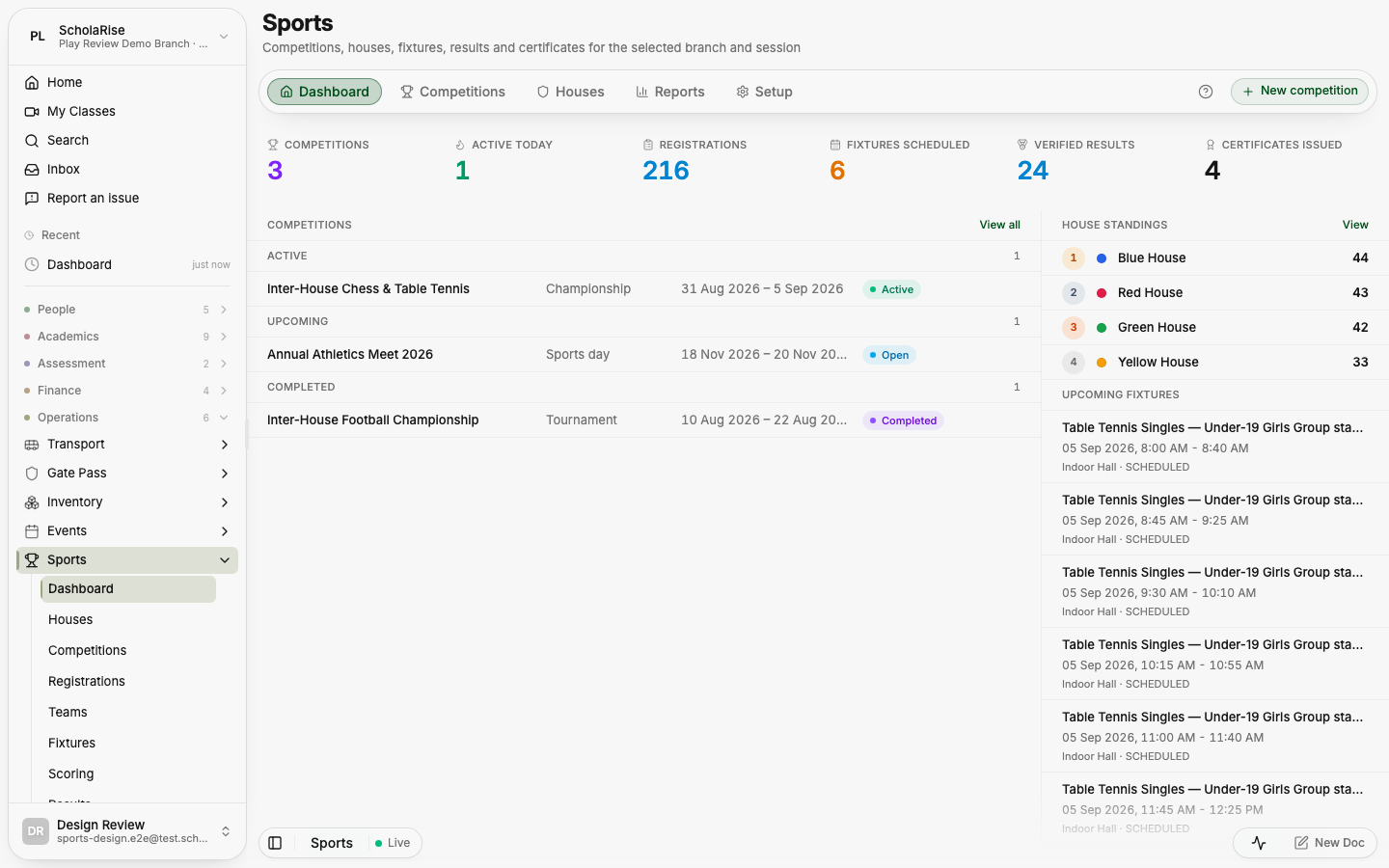The height and width of the screenshot is (868, 1389).
Task: Click the Inventory boxes icon
Action: [x=32, y=502]
